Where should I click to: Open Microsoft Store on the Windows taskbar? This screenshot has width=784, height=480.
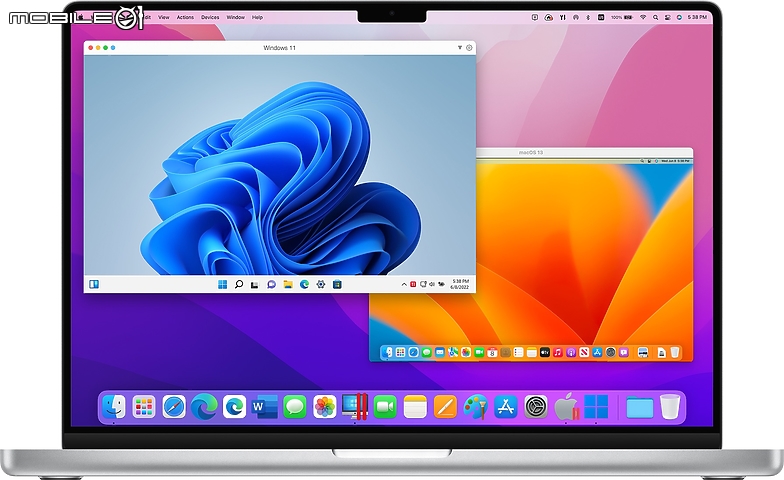pos(337,284)
